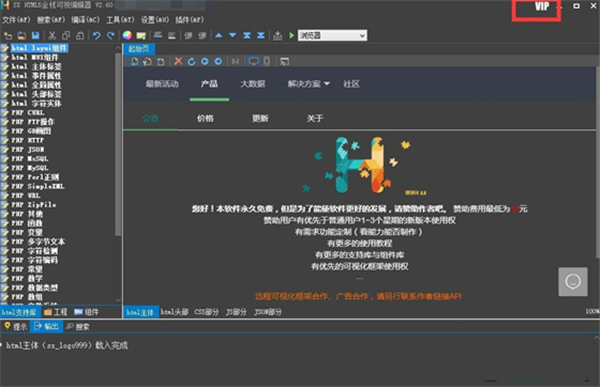Select the html layui组件 library item

pyautogui.click(x=39, y=48)
